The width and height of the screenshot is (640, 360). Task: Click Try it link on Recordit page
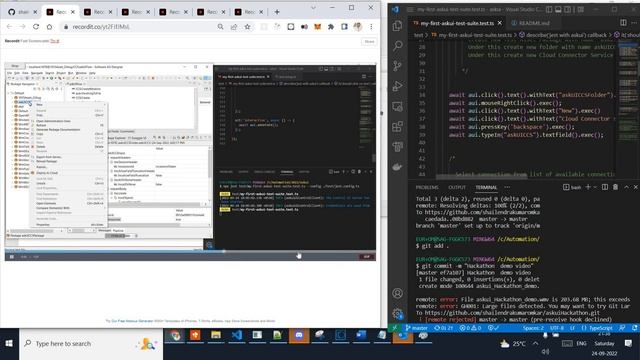click(55, 41)
